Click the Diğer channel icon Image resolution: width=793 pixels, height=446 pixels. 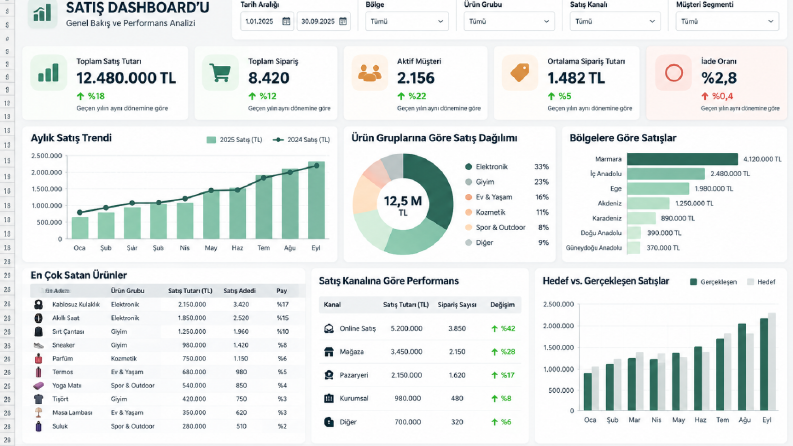tap(329, 421)
